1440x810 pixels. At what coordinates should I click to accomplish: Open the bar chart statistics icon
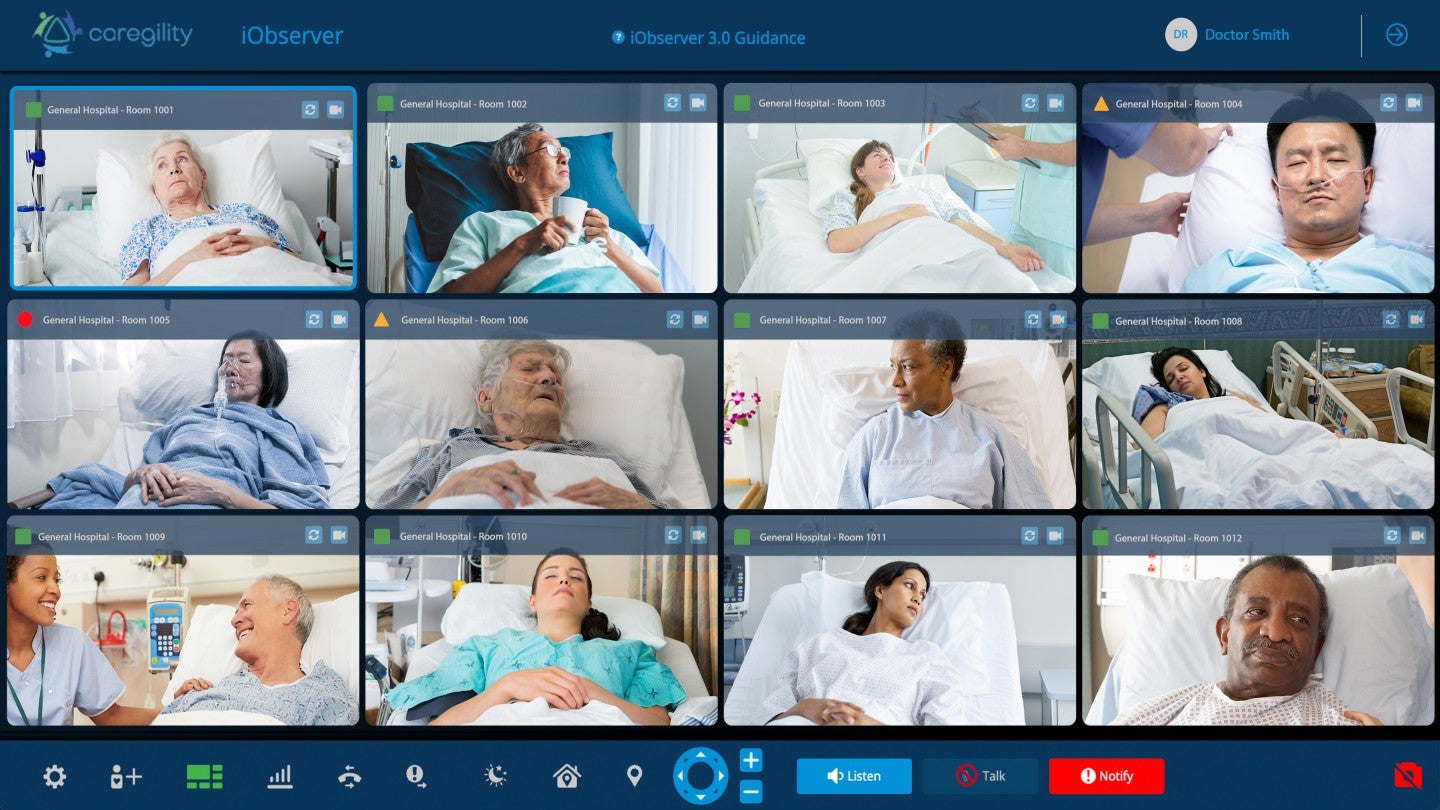(x=280, y=776)
